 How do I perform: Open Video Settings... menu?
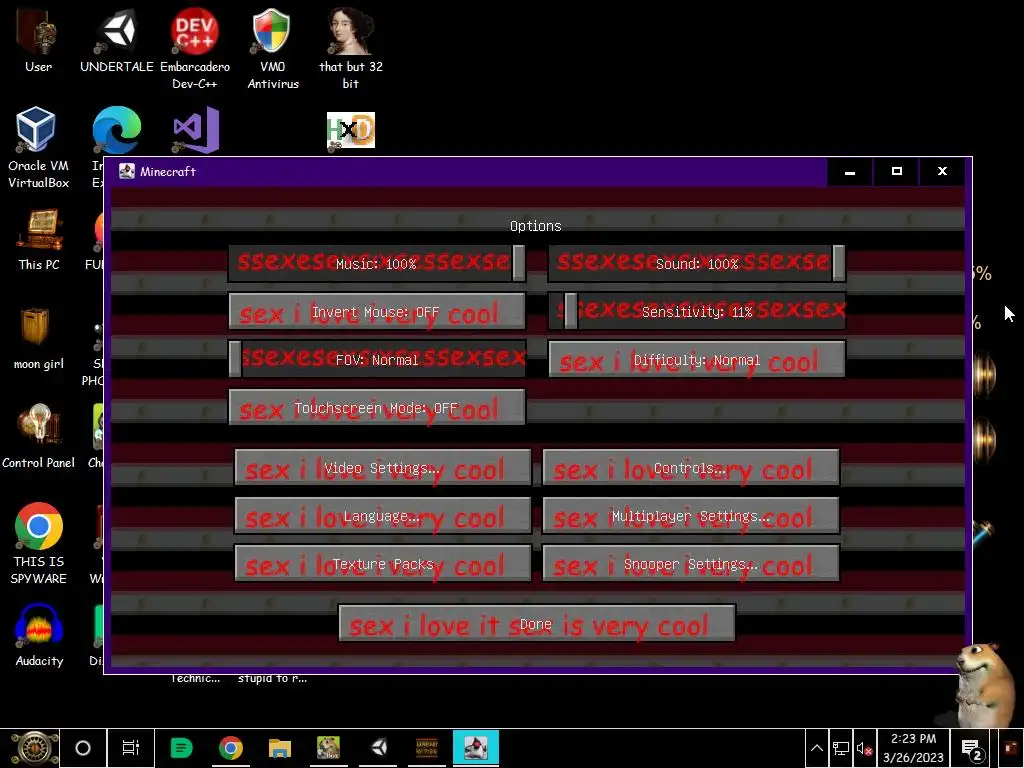click(383, 468)
